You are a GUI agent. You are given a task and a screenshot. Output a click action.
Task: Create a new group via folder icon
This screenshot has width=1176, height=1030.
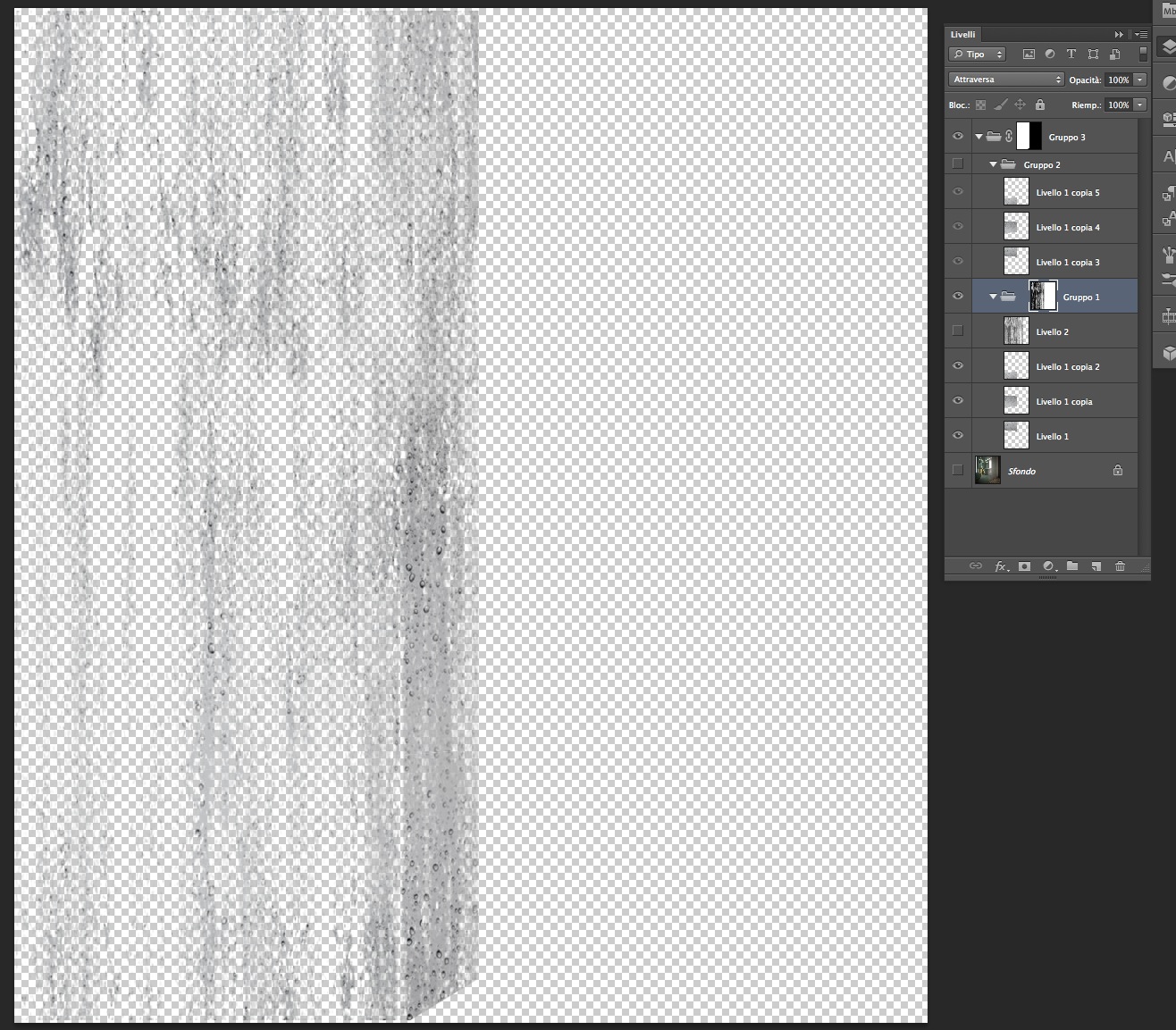(x=1072, y=566)
